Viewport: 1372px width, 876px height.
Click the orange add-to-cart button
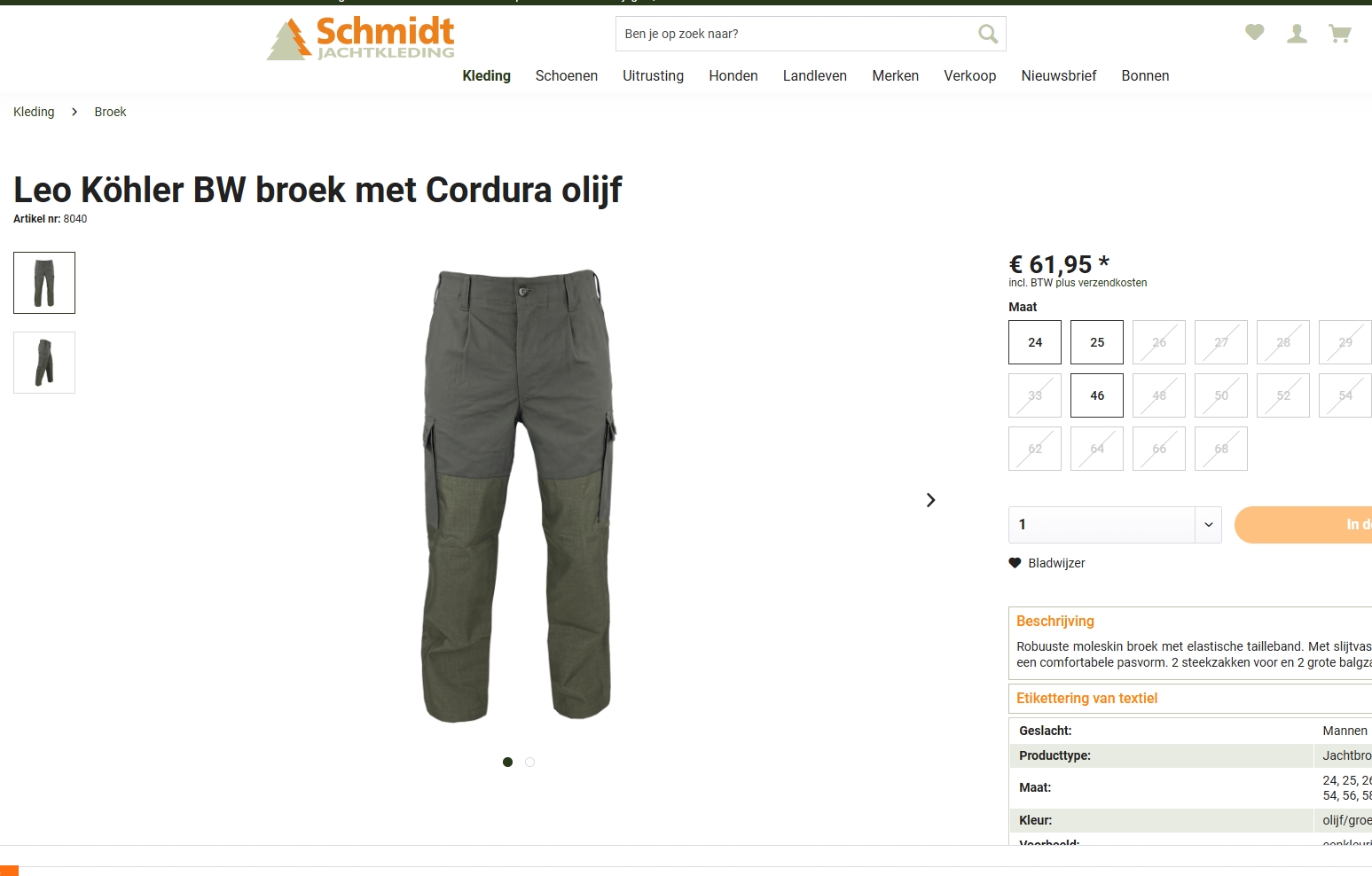1303,525
